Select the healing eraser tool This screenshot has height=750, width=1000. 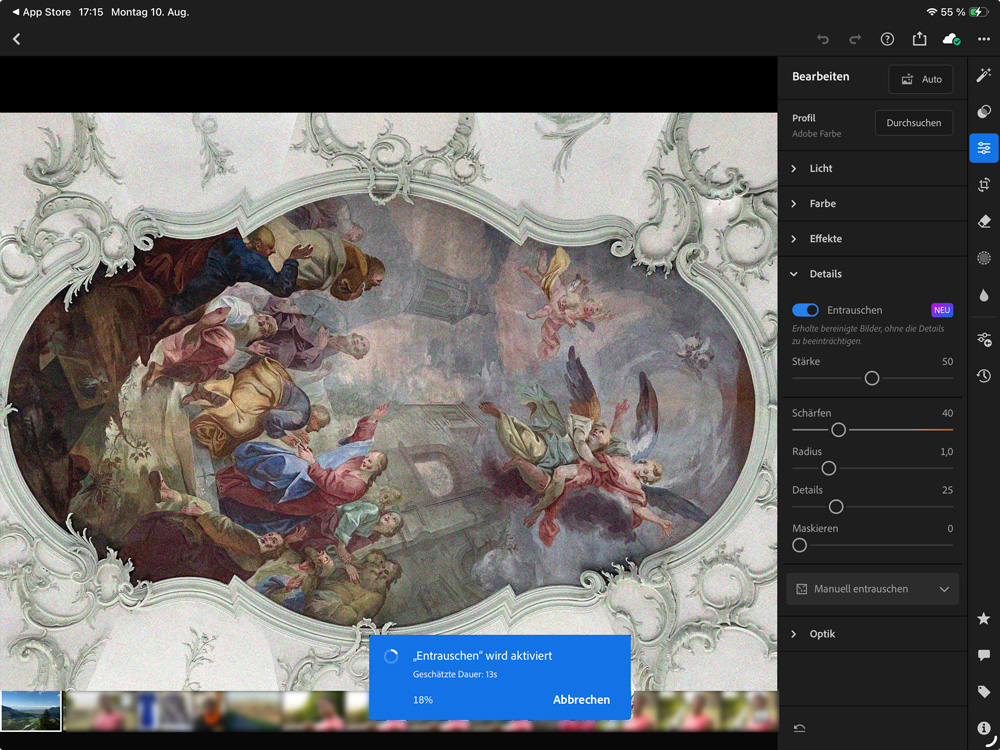point(984,221)
